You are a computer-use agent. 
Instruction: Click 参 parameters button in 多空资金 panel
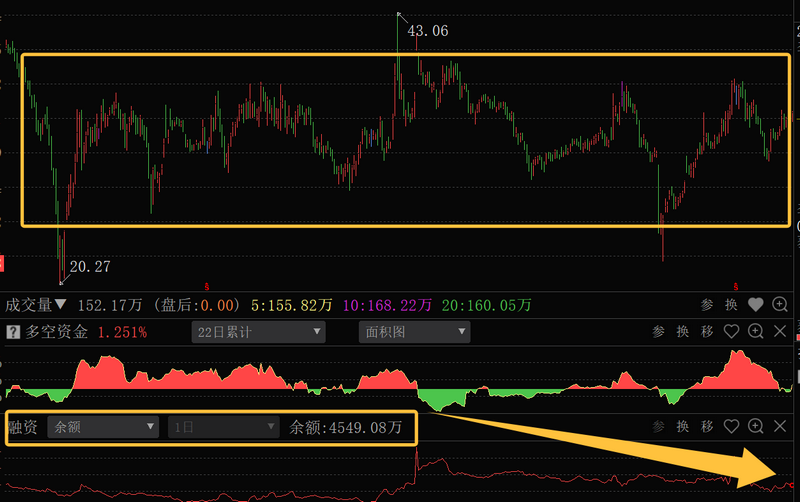(x=659, y=332)
